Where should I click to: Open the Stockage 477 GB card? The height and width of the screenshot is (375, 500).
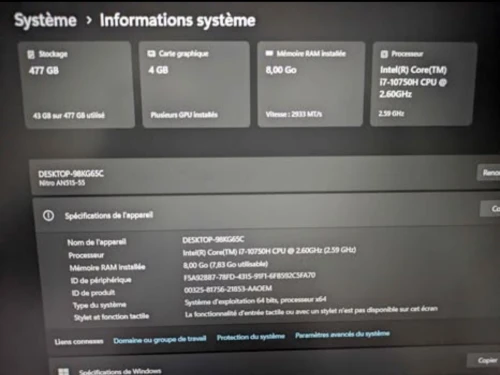[77, 85]
